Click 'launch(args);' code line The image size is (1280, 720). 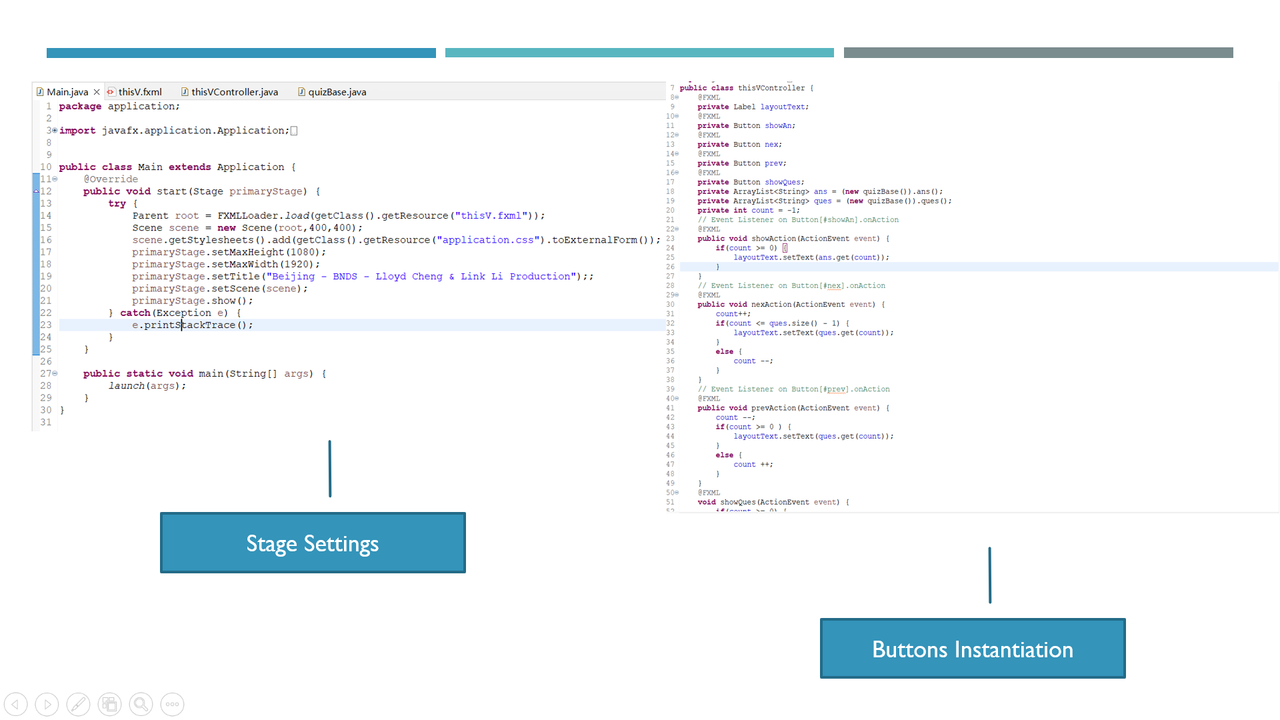(x=147, y=386)
